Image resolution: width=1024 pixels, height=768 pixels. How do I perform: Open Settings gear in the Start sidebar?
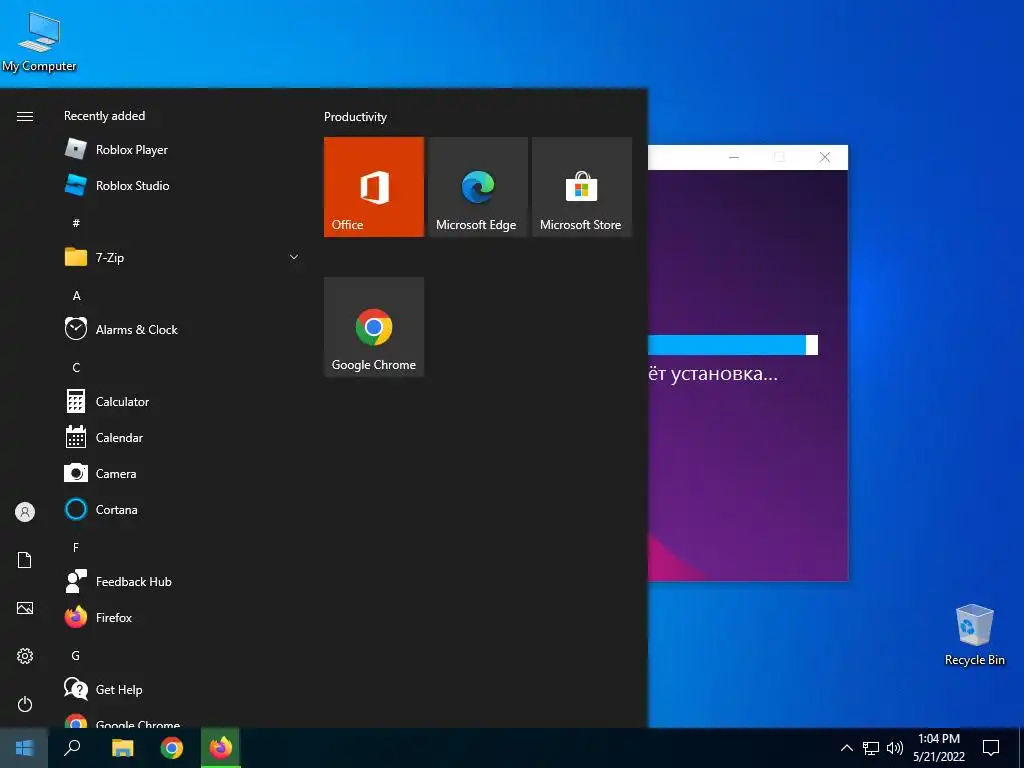point(25,656)
